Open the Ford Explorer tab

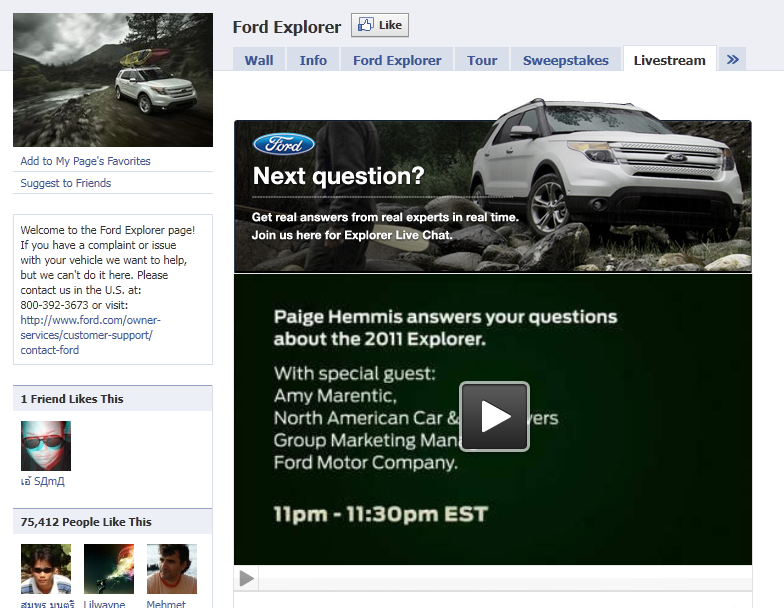point(397,60)
